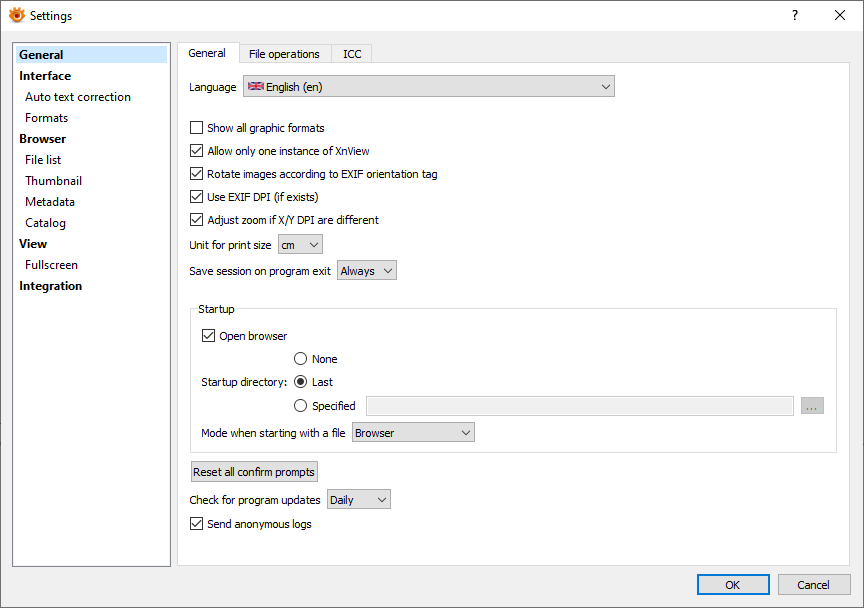Switch to the File operations tab
864x608 pixels.
(x=284, y=54)
